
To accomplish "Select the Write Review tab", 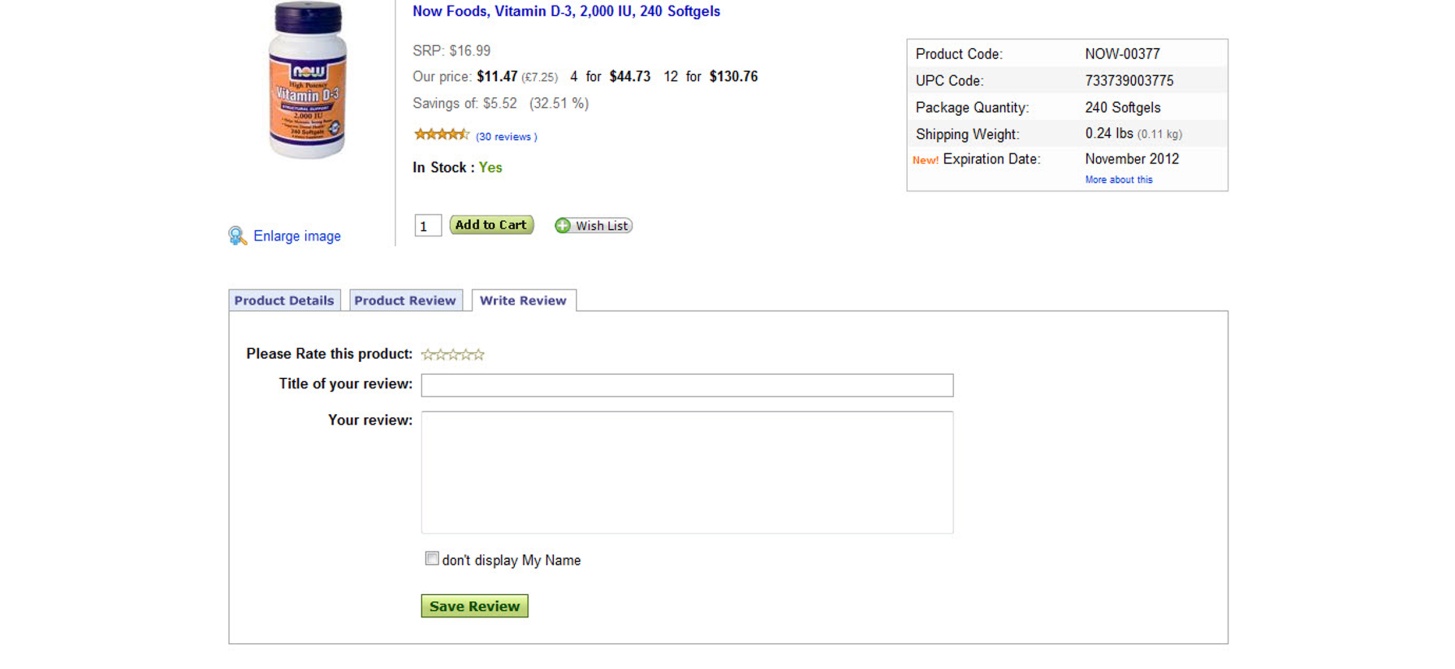I will (523, 301).
